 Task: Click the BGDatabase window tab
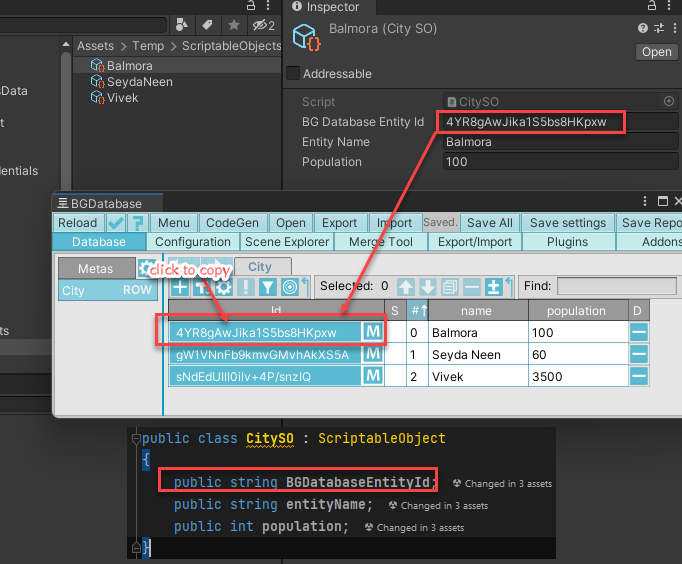pyautogui.click(x=107, y=204)
